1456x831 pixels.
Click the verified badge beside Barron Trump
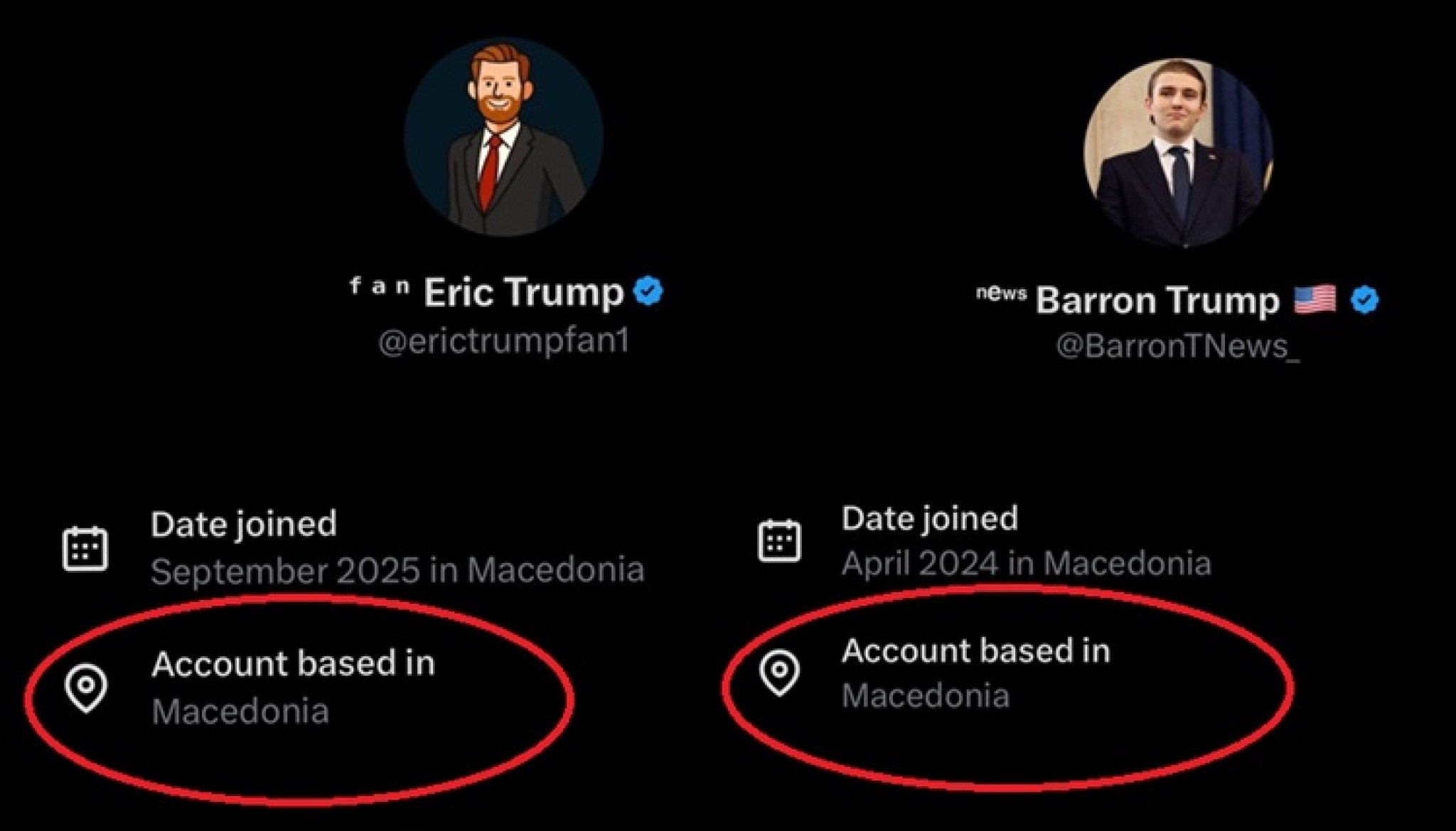(1364, 300)
